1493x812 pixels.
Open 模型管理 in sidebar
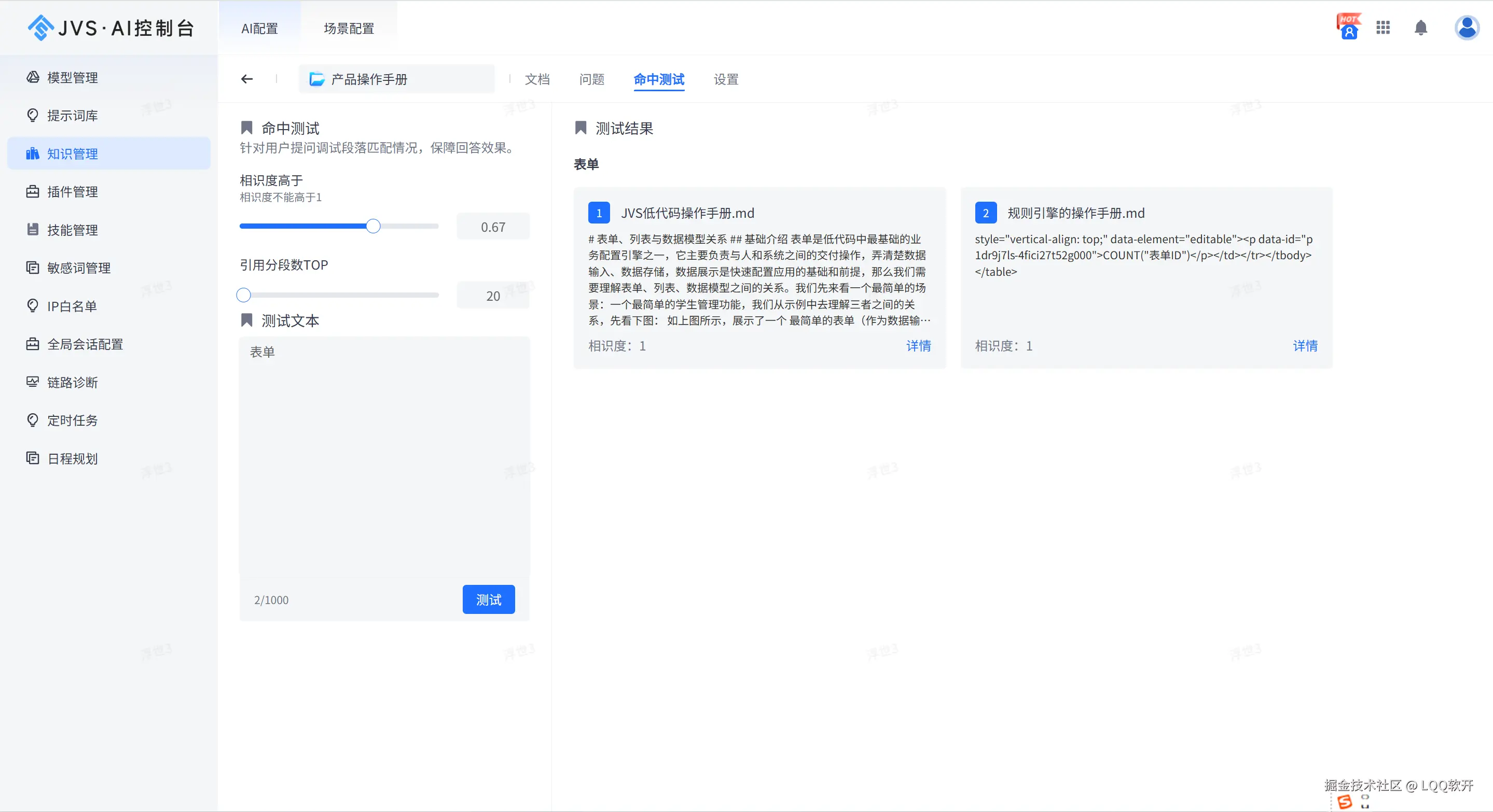[73, 78]
